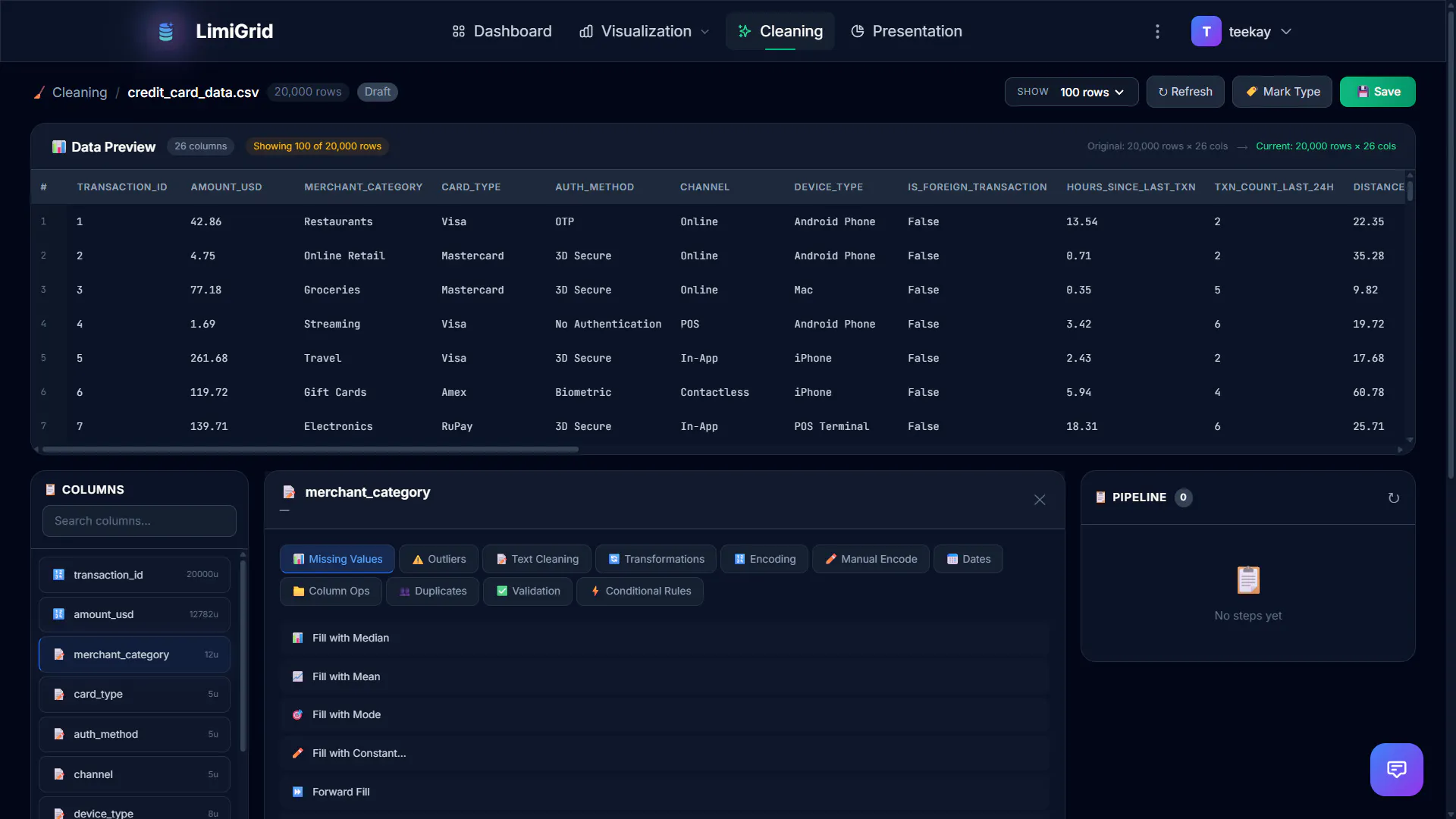This screenshot has width=1456, height=819.
Task: Select the Cleaning nav tab
Action: (780, 31)
